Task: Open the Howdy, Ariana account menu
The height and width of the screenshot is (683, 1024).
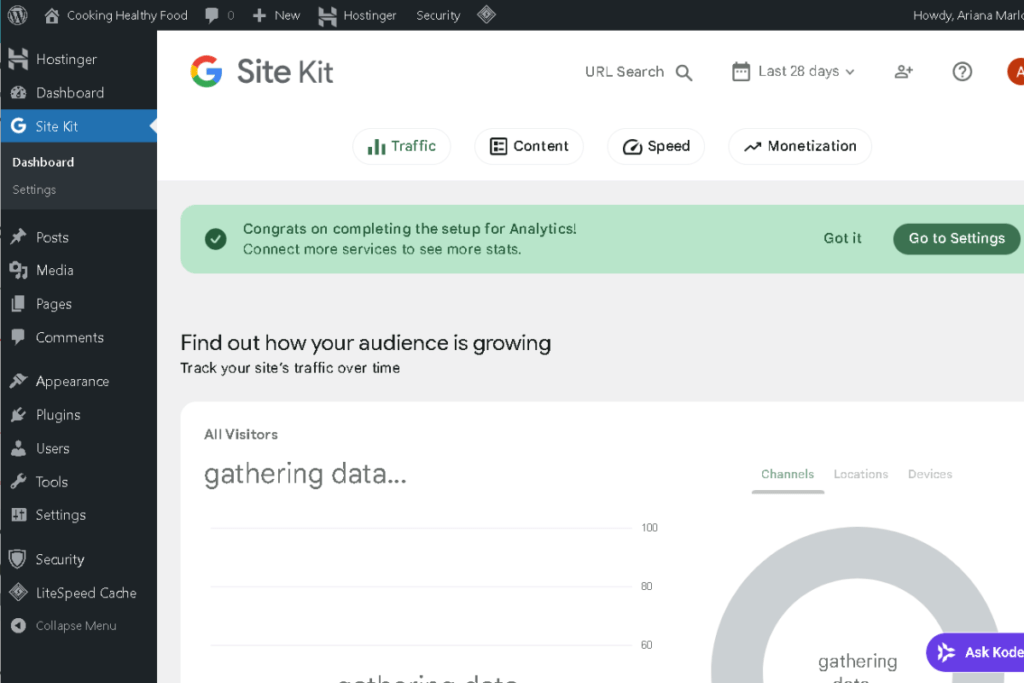Action: pos(965,15)
